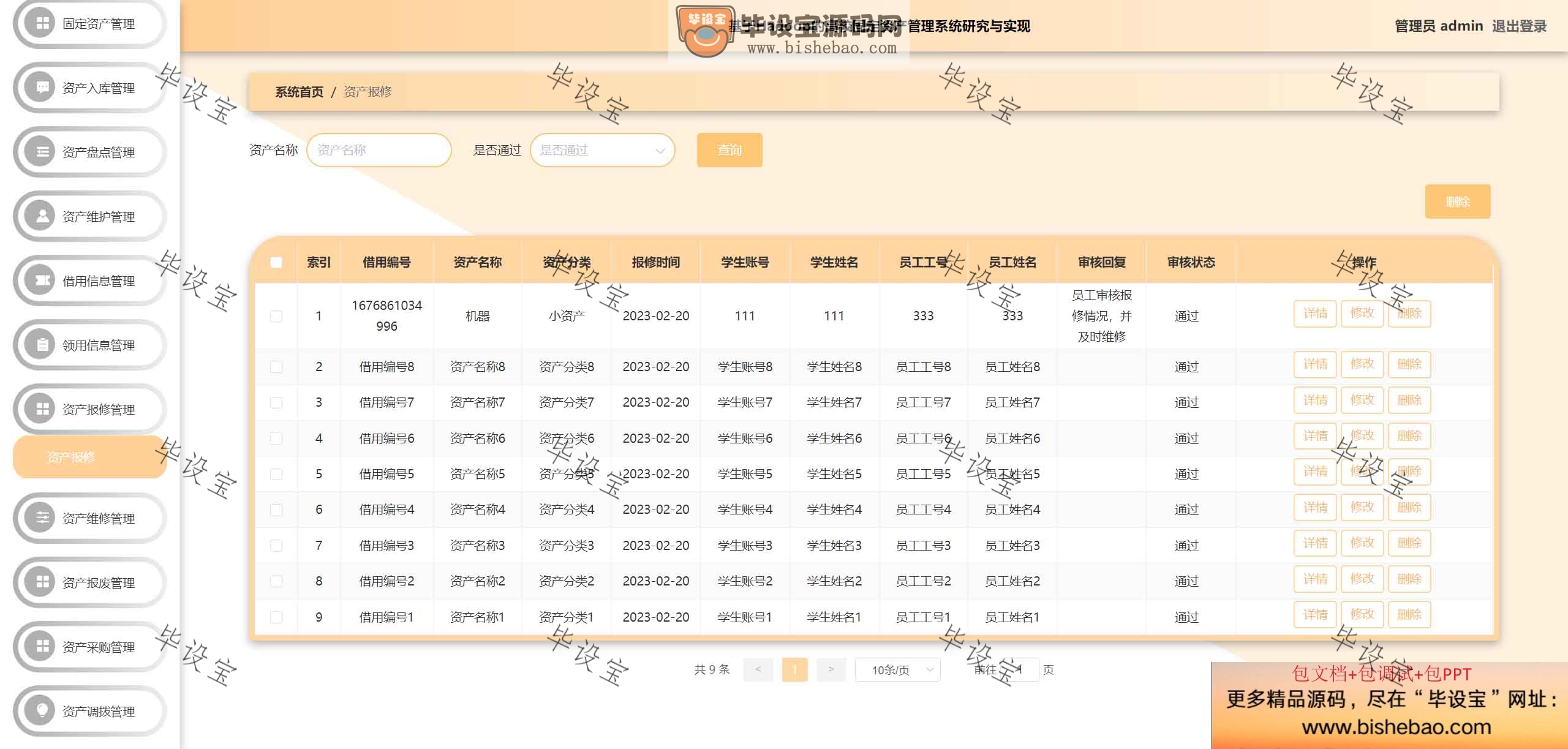The image size is (1568, 749).
Task: Select page 1 in pagination
Action: coord(794,669)
